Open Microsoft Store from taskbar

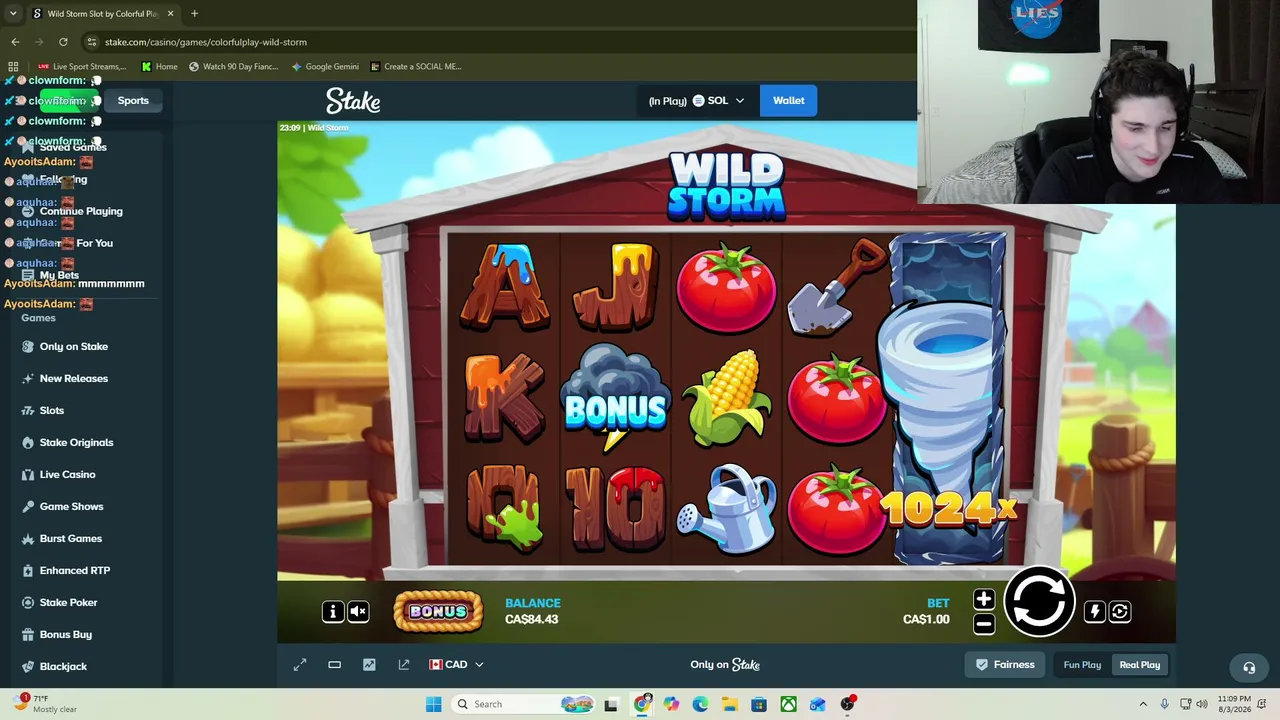tap(759, 704)
